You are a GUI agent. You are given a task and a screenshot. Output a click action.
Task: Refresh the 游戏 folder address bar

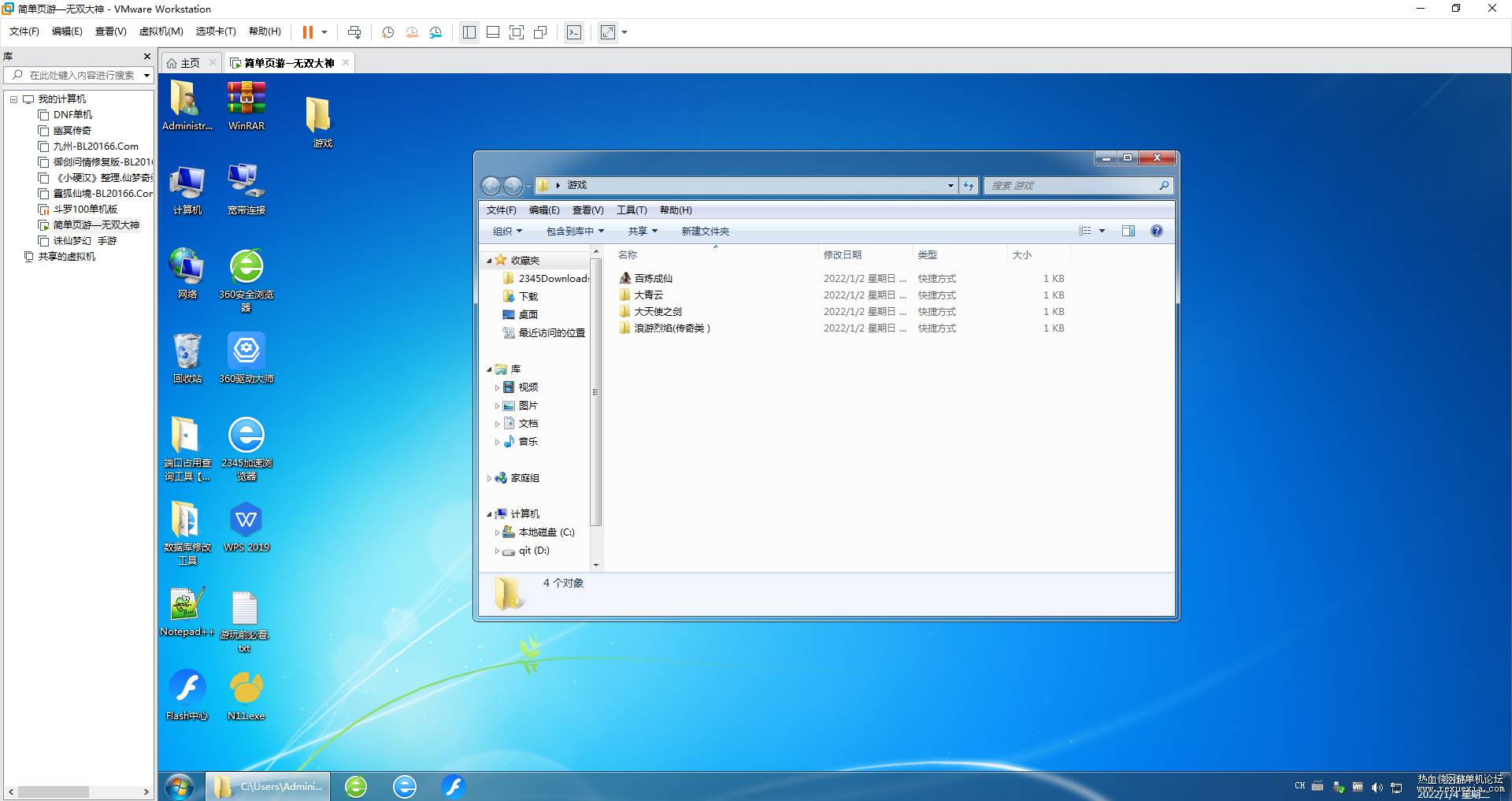969,186
